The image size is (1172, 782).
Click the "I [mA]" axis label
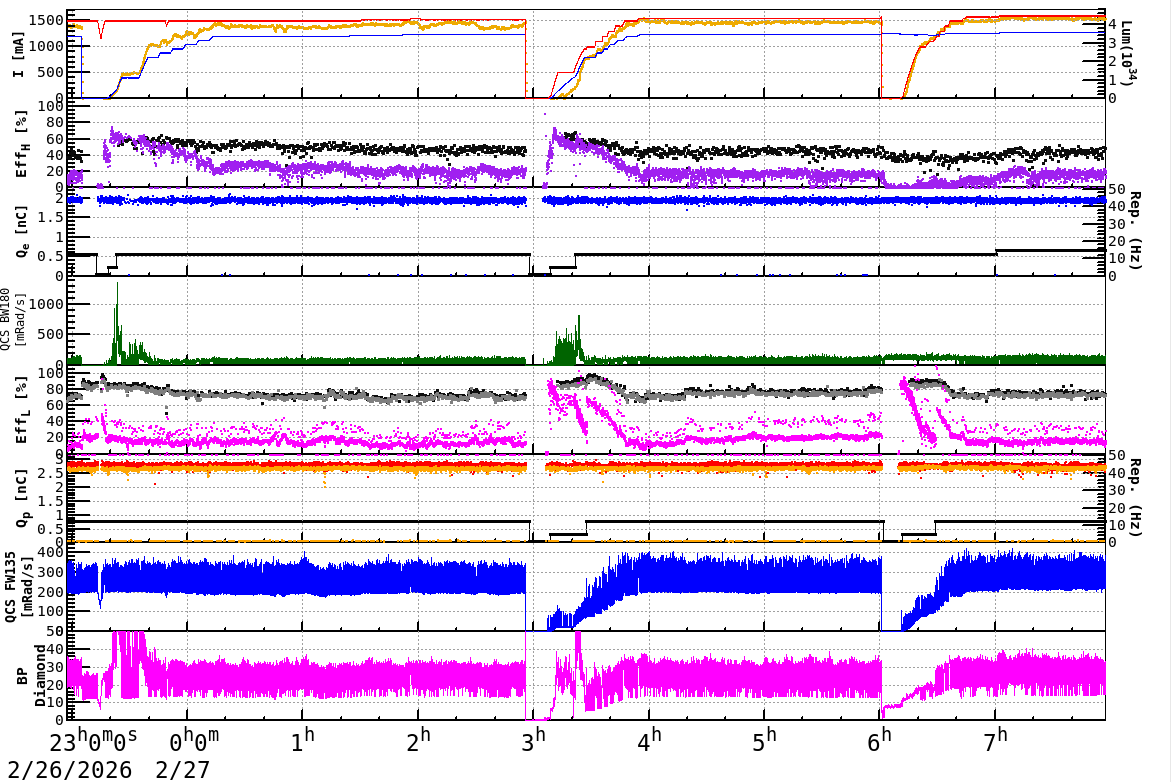(x=18, y=54)
